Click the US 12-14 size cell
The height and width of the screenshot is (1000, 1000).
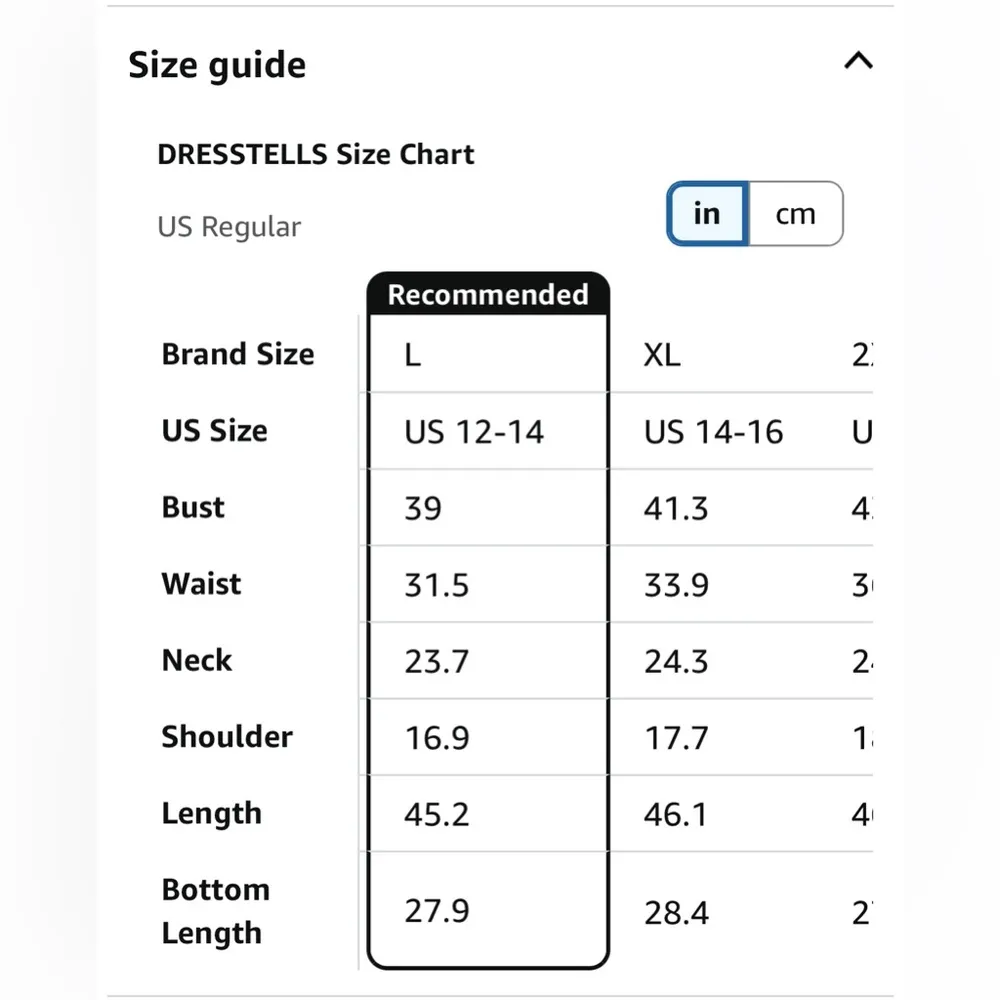(474, 432)
